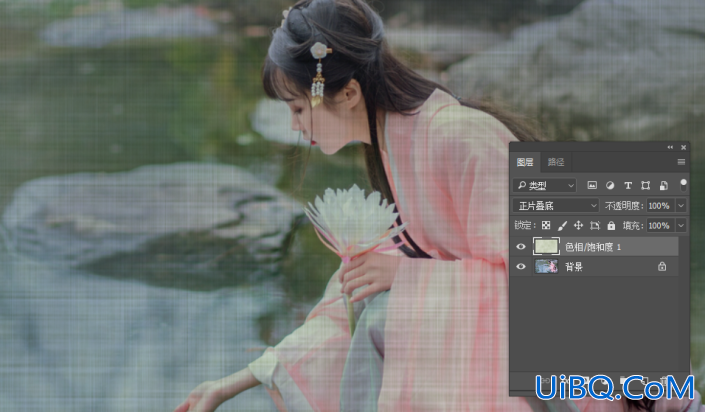The height and width of the screenshot is (412, 705).
Task: Collapse the panel with the double-arrow icon
Action: [670, 147]
